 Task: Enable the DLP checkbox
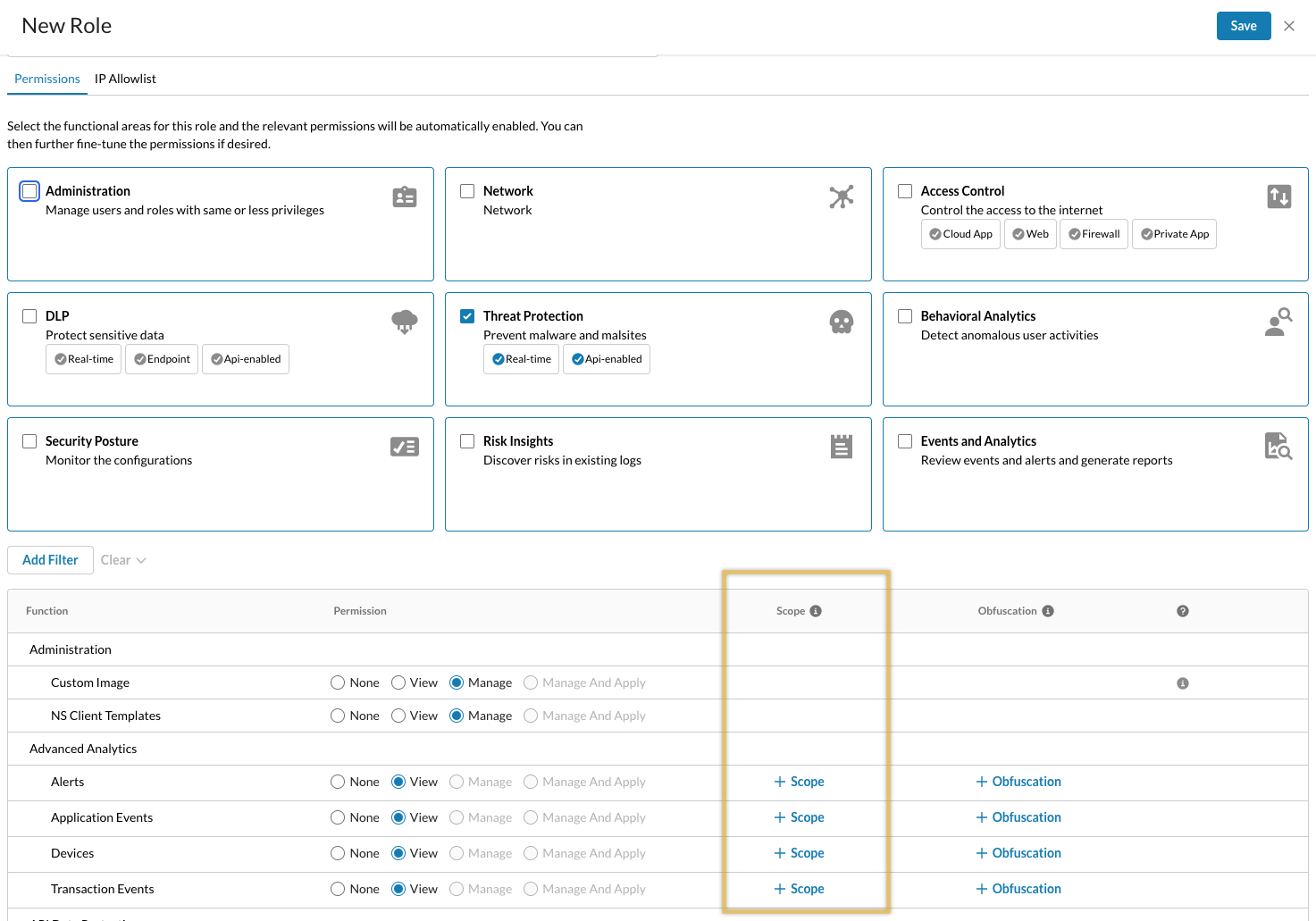(x=29, y=315)
